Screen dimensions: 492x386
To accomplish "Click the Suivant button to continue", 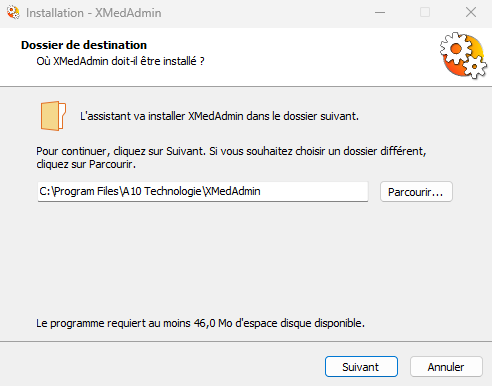I will click(361, 367).
